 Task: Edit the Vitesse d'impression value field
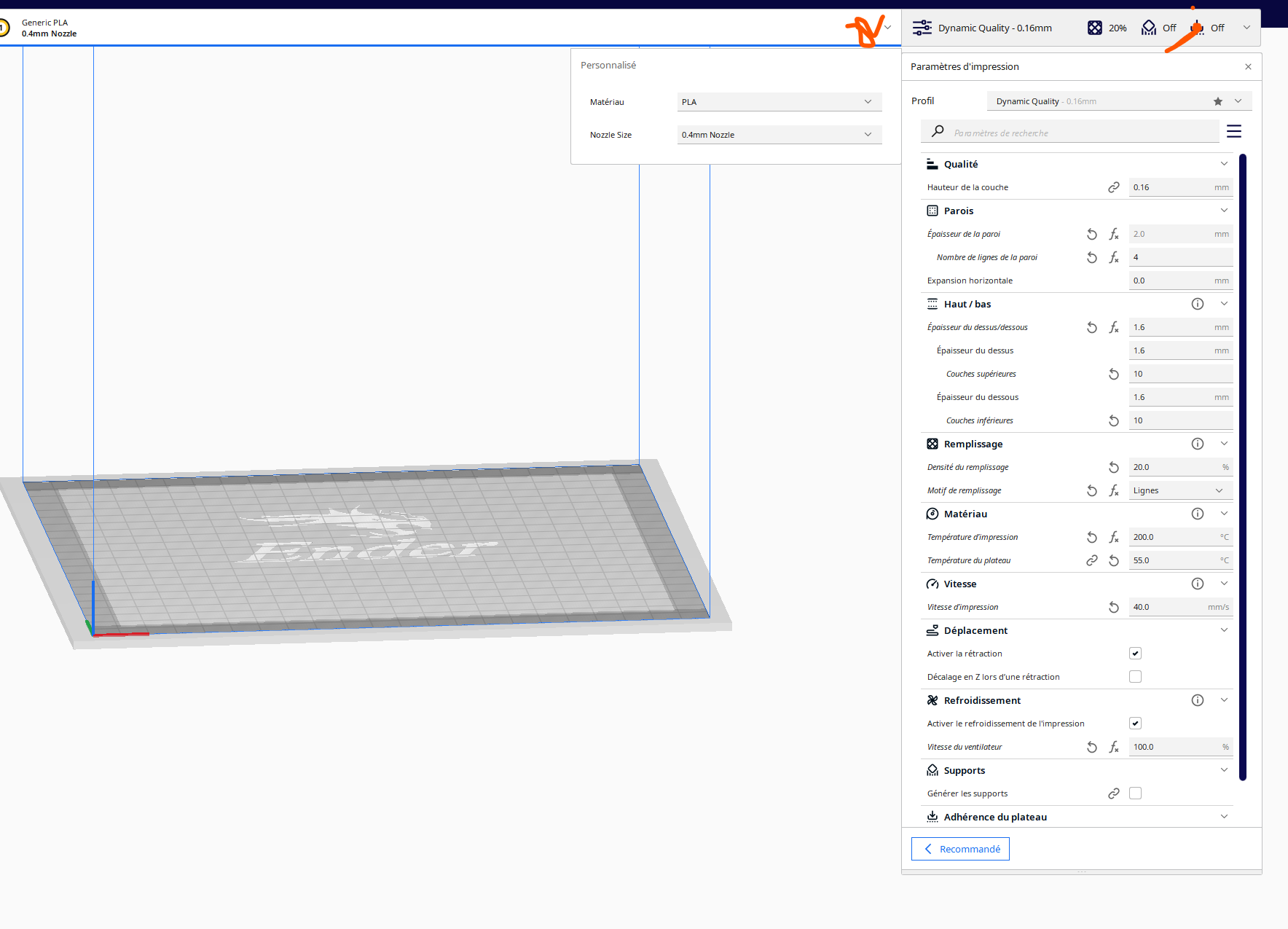(1181, 607)
